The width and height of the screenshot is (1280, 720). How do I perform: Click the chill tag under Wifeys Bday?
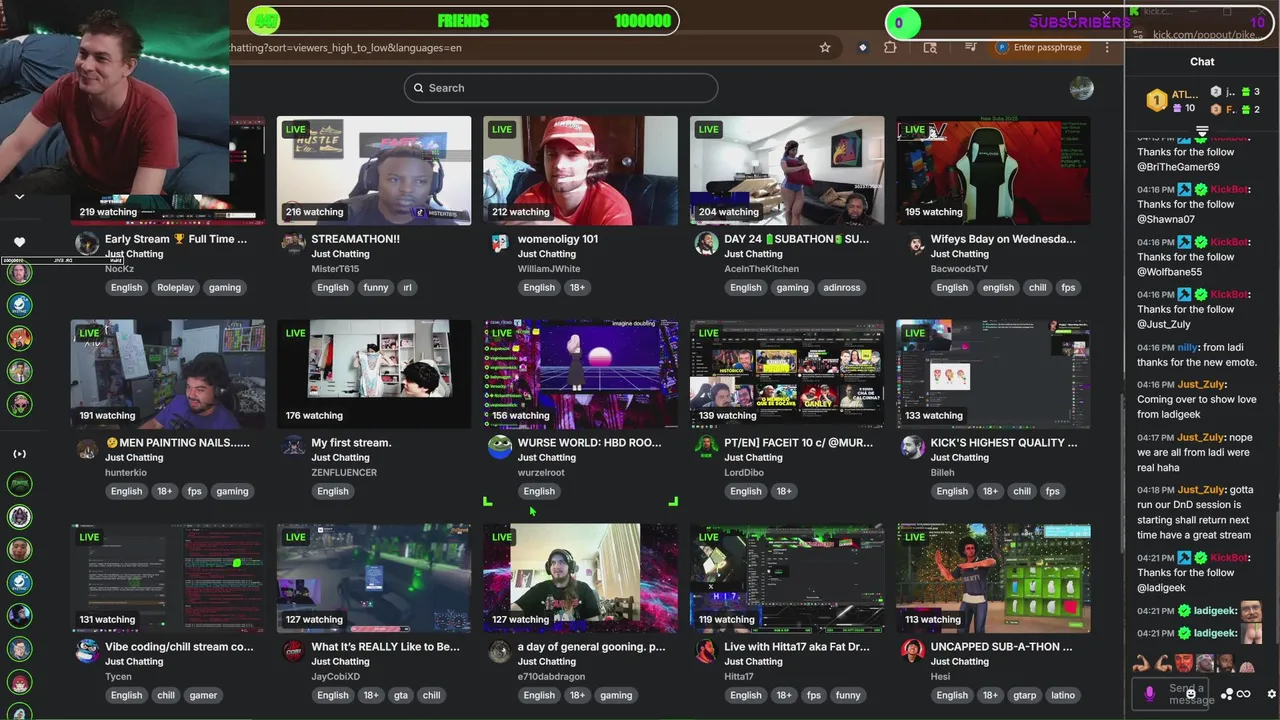(1037, 287)
